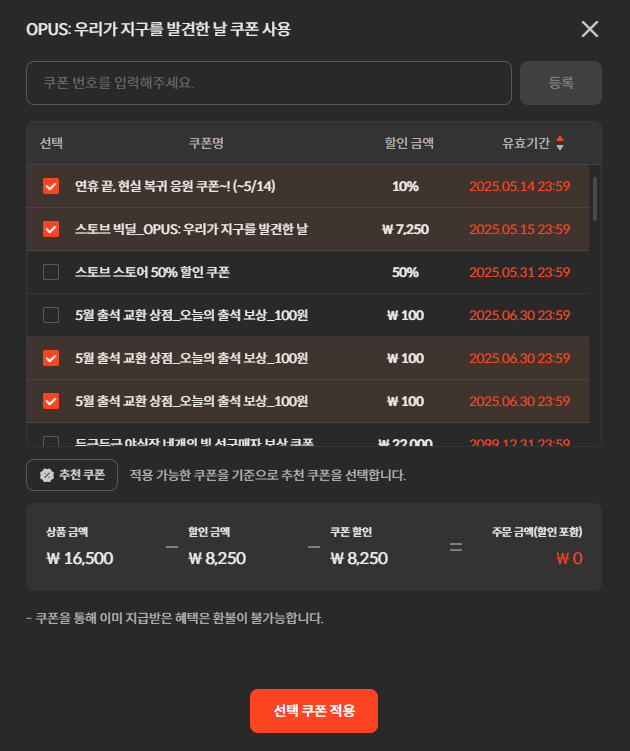630x751 pixels.
Task: Close the coupon dialog with X icon
Action: pyautogui.click(x=590, y=29)
